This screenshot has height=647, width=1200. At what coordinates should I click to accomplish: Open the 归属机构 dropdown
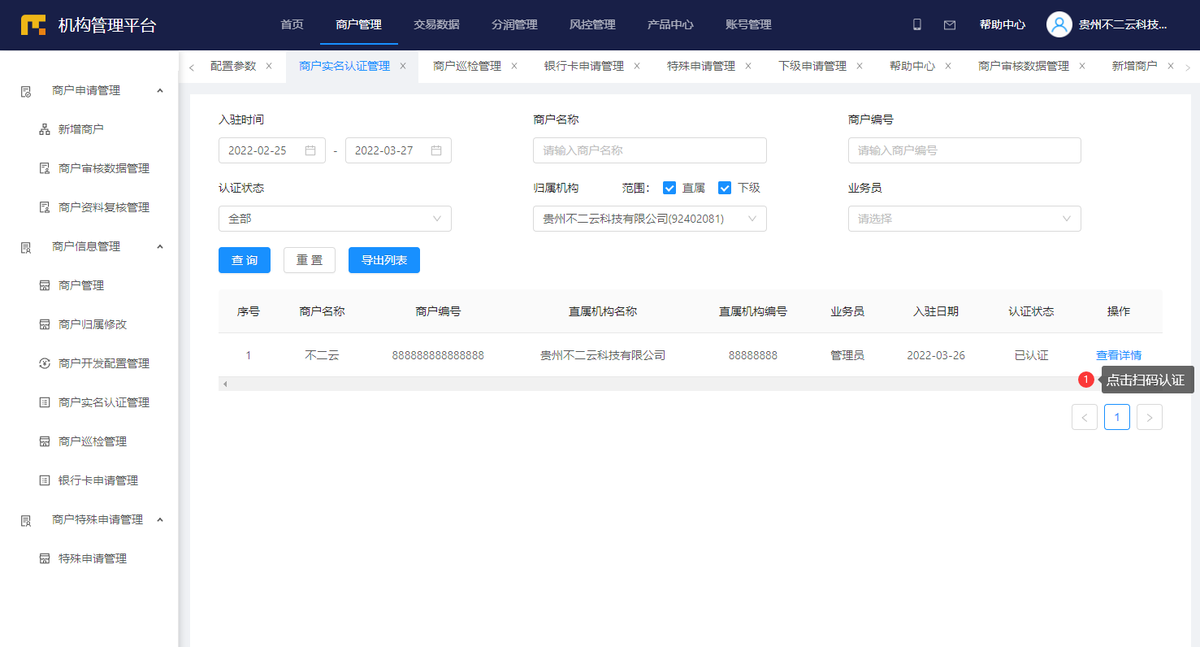pyautogui.click(x=650, y=218)
